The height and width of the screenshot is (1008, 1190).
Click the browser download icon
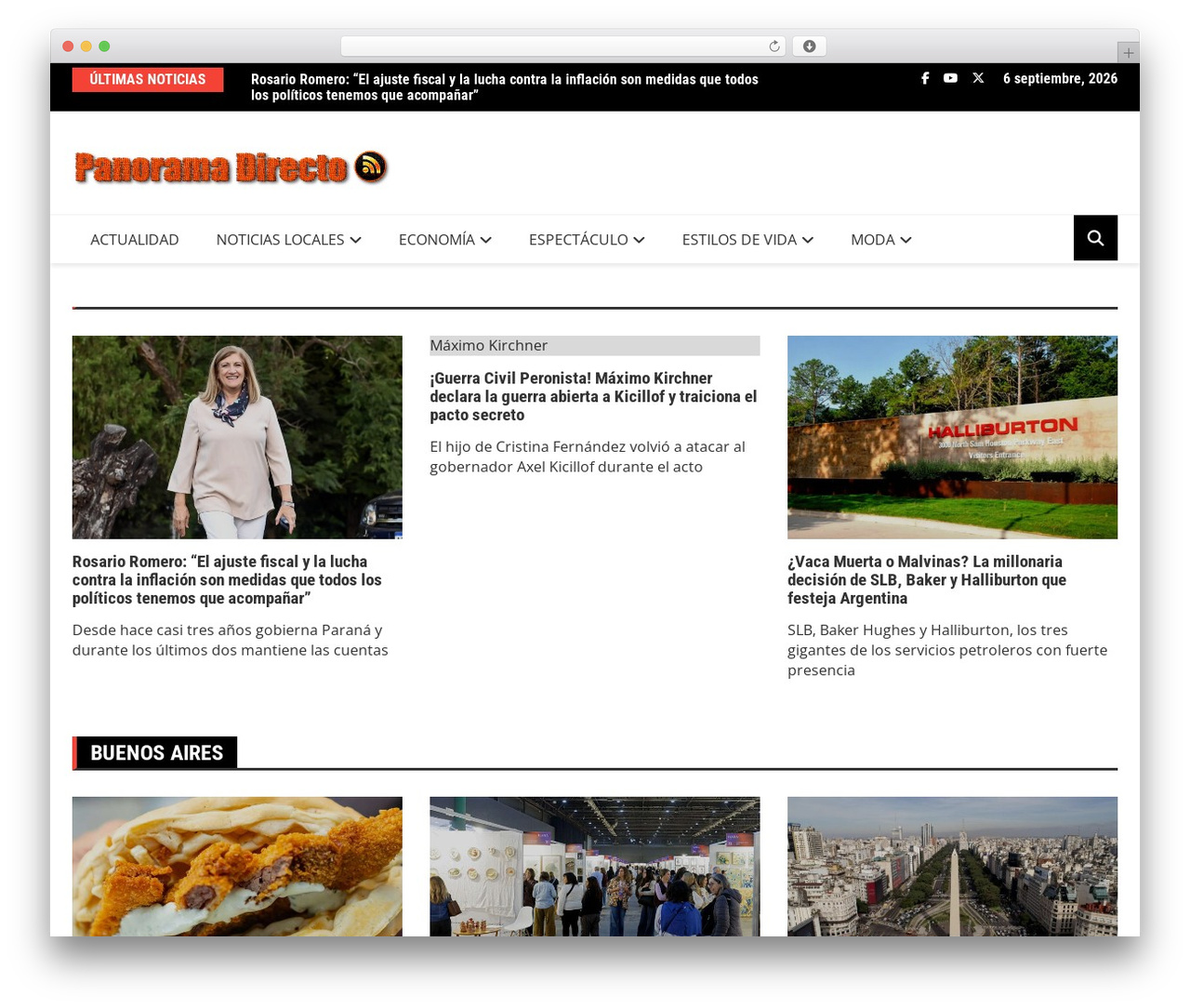(x=810, y=46)
